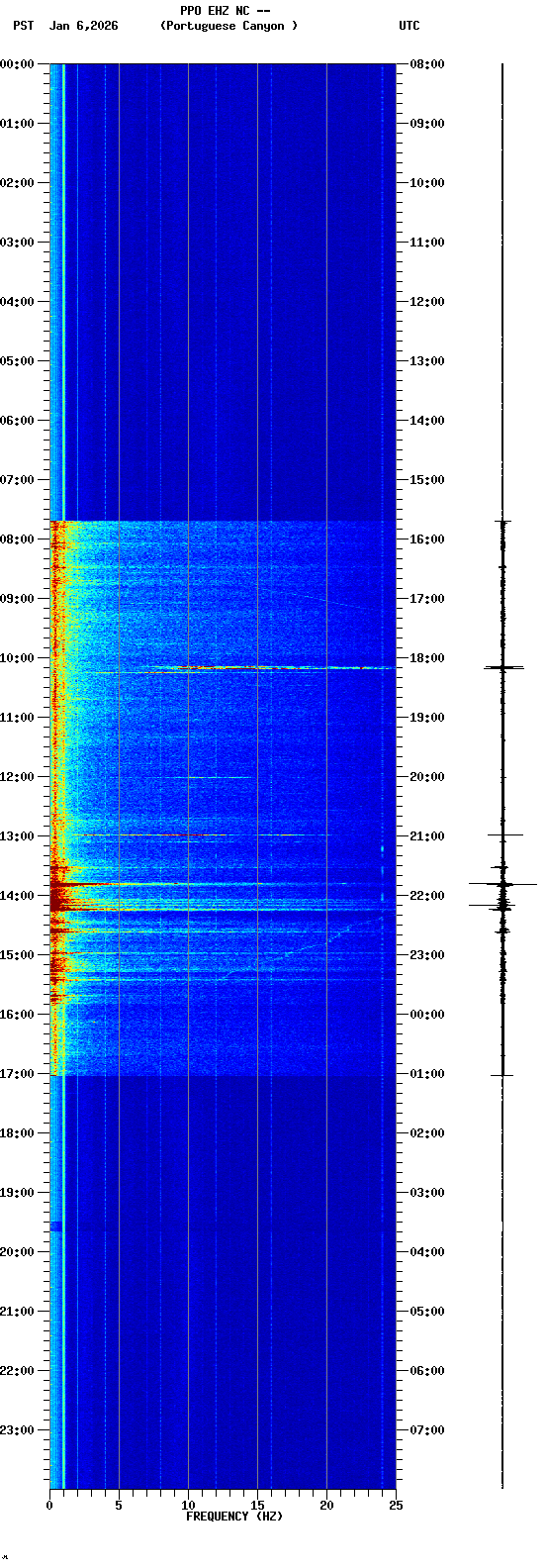Click the 'PST' timezone label
Image resolution: width=546 pixels, height=1568 pixels.
pyautogui.click(x=24, y=26)
